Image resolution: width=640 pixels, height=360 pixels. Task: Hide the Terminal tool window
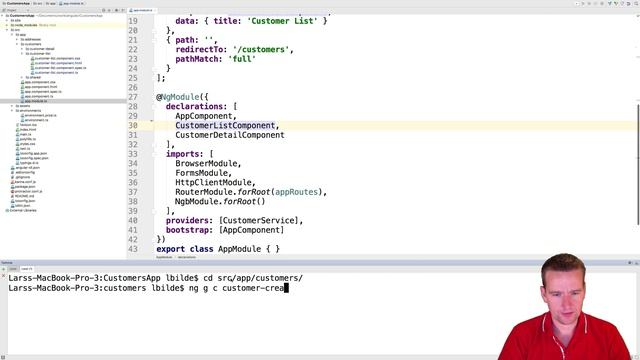click(636, 262)
